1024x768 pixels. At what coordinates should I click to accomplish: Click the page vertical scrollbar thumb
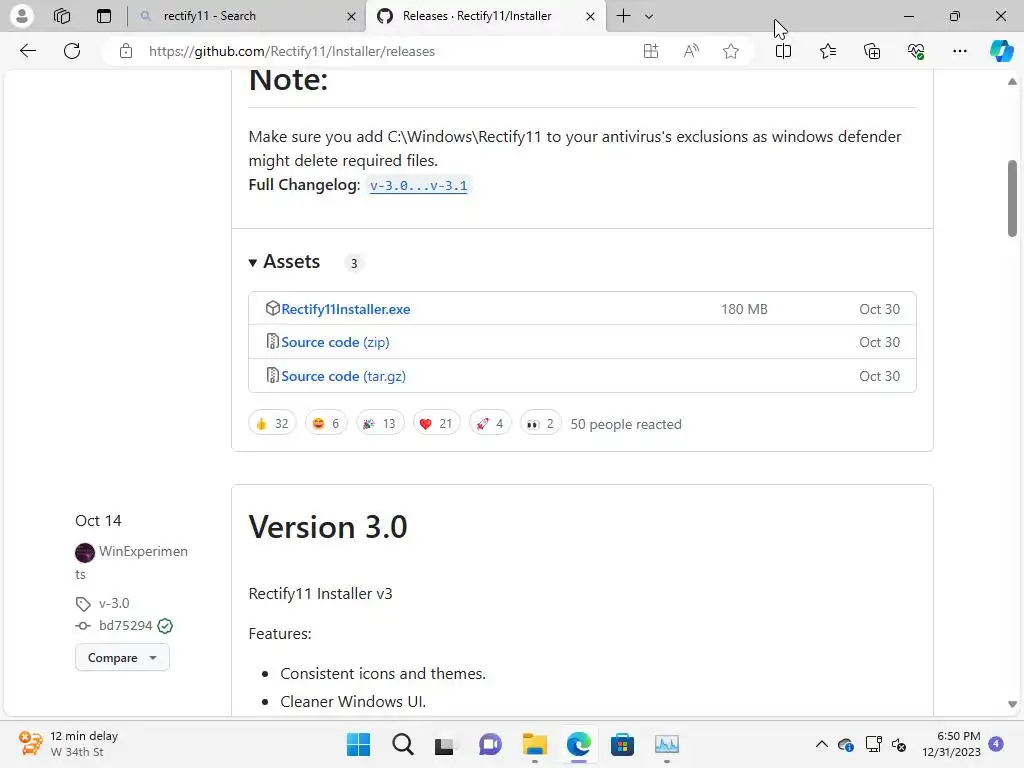[x=1012, y=198]
